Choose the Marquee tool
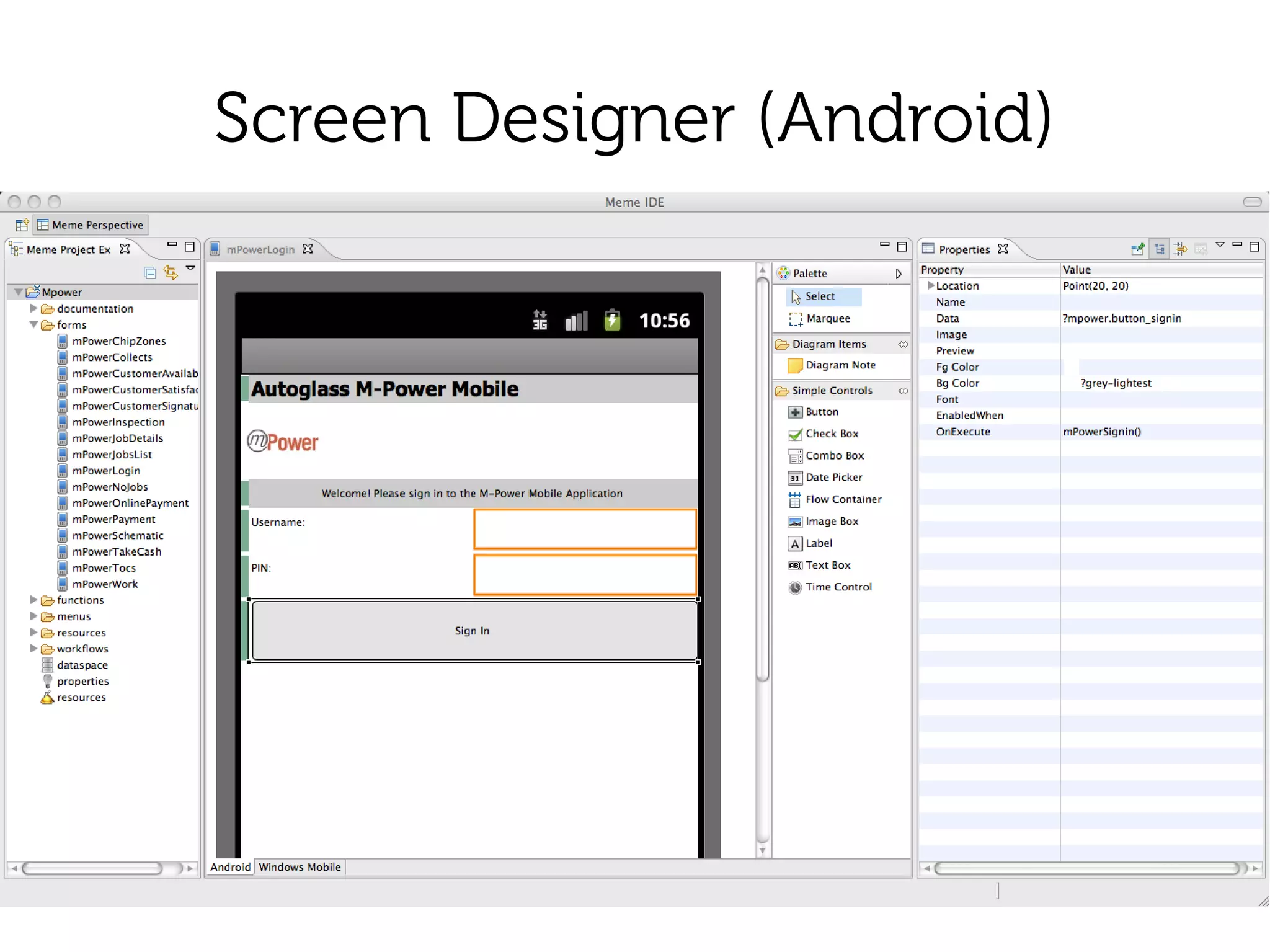 [x=819, y=318]
